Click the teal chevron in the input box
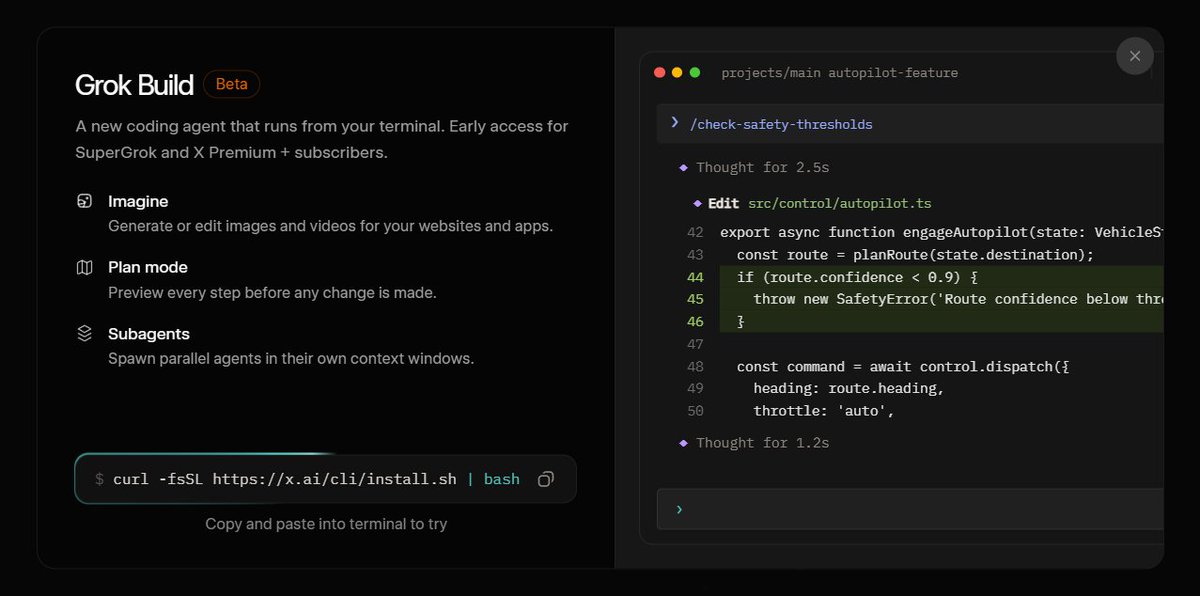 tap(679, 509)
